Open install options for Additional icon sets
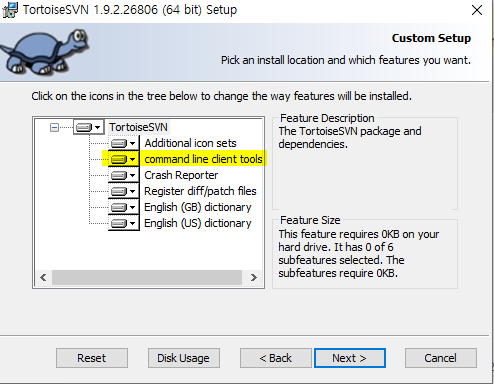494x384 pixels. coord(124,143)
